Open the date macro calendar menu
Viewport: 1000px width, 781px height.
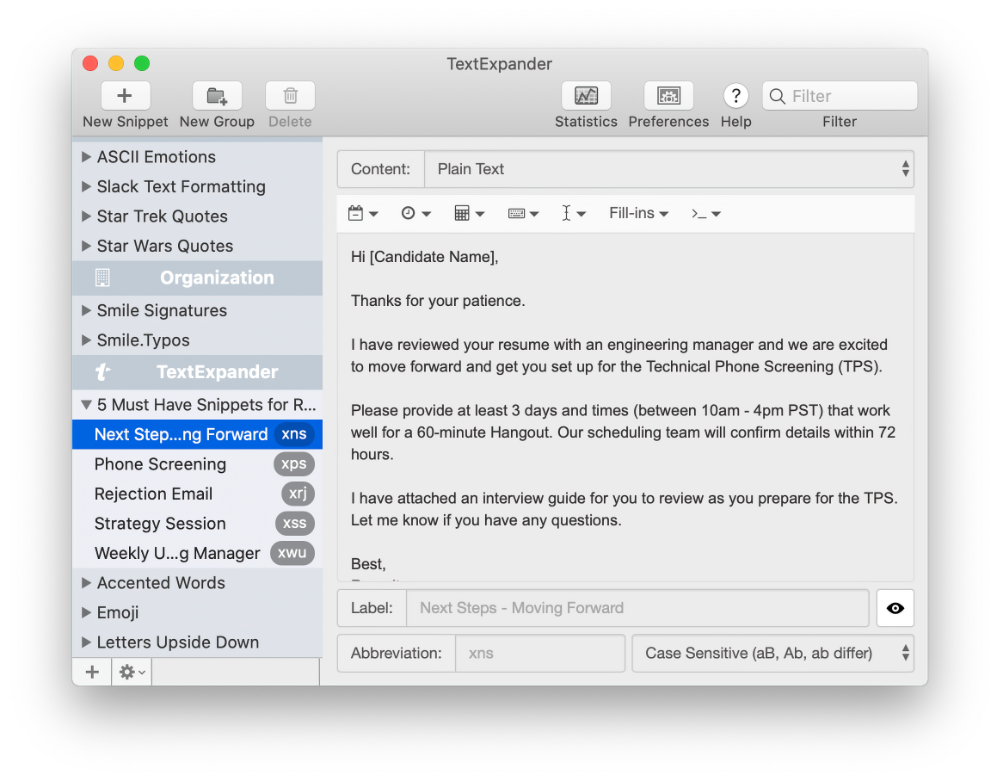pyautogui.click(x=362, y=213)
